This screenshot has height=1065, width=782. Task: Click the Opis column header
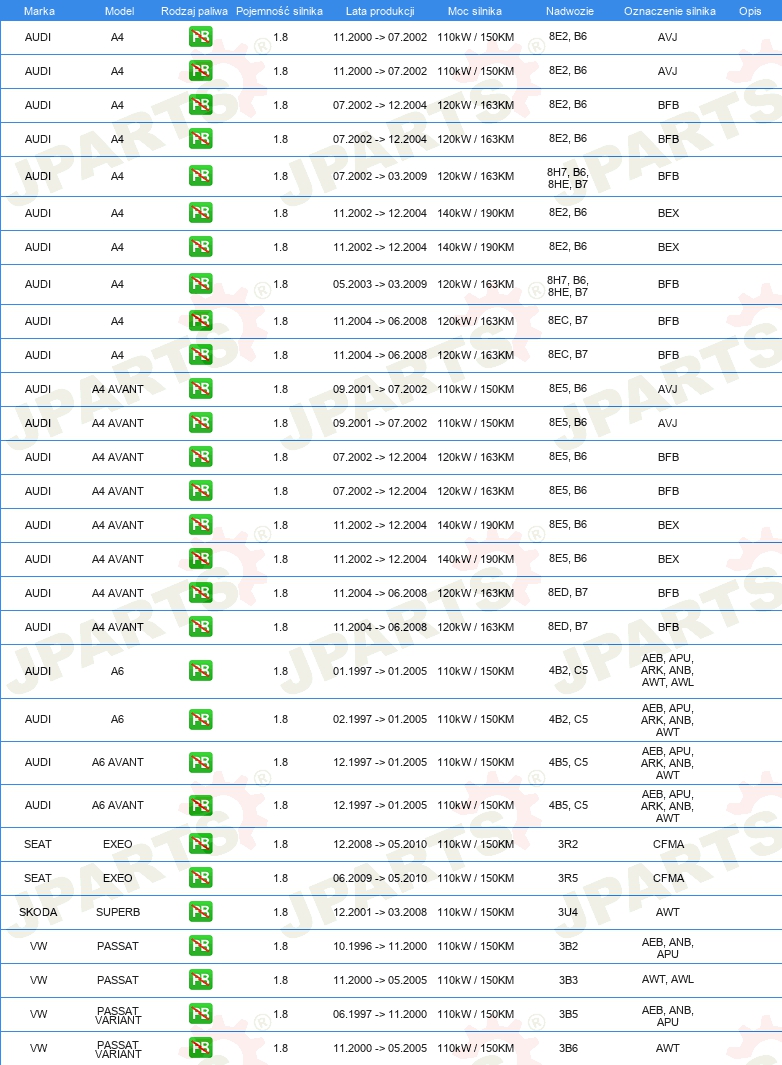point(750,11)
